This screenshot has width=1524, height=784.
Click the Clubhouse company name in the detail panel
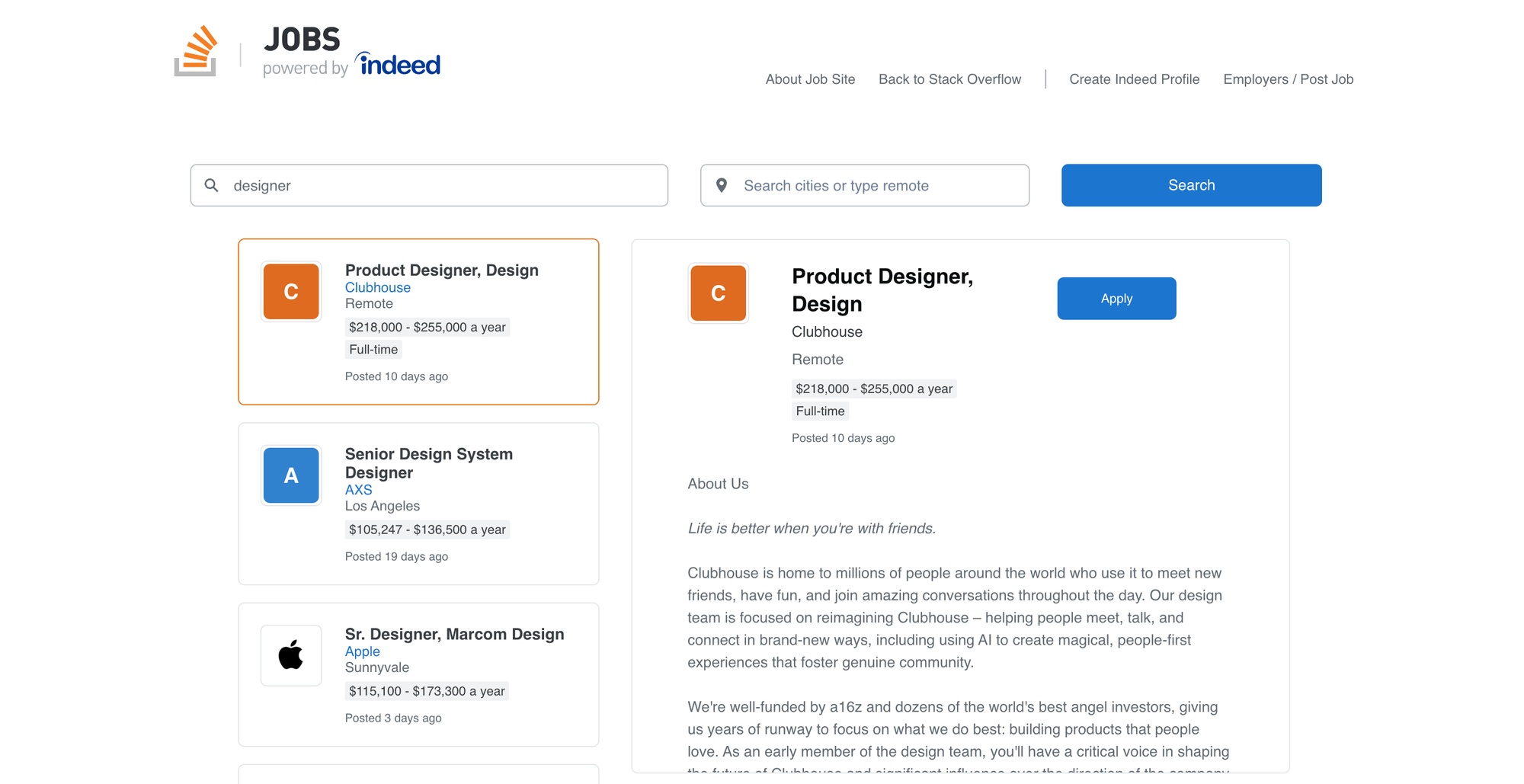[827, 332]
